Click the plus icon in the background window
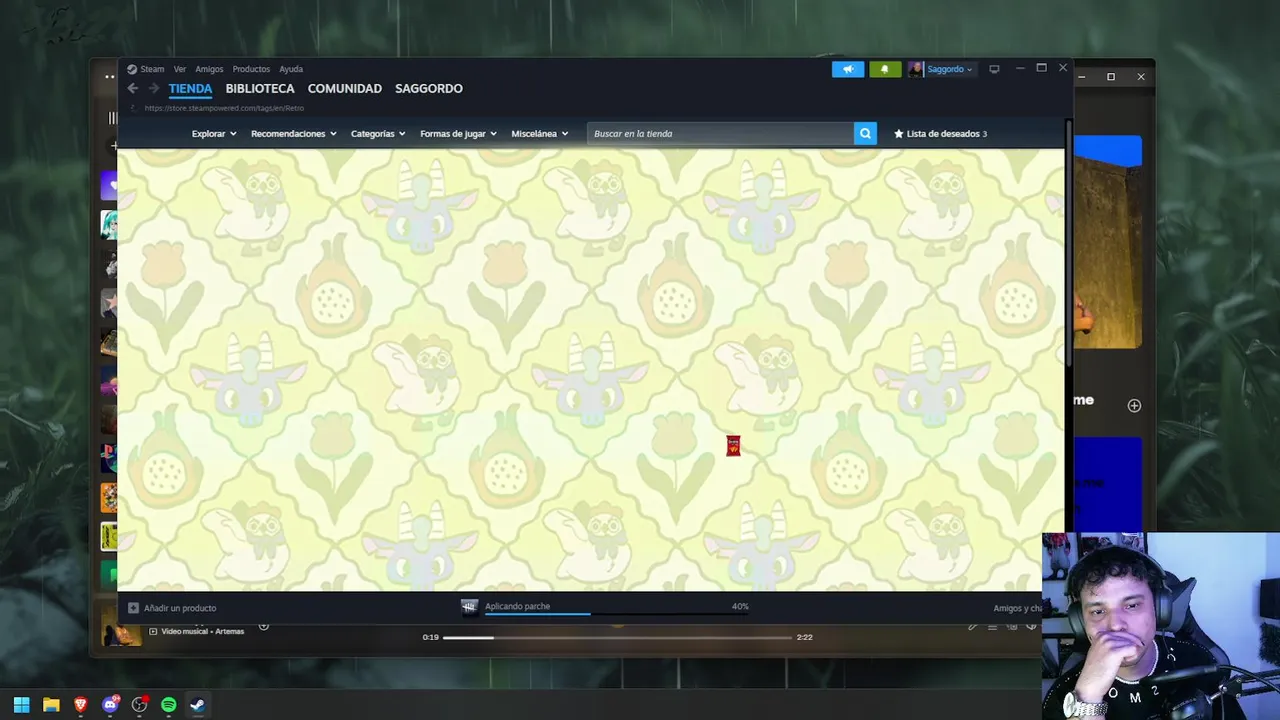Viewport: 1280px width, 720px height. click(1134, 405)
